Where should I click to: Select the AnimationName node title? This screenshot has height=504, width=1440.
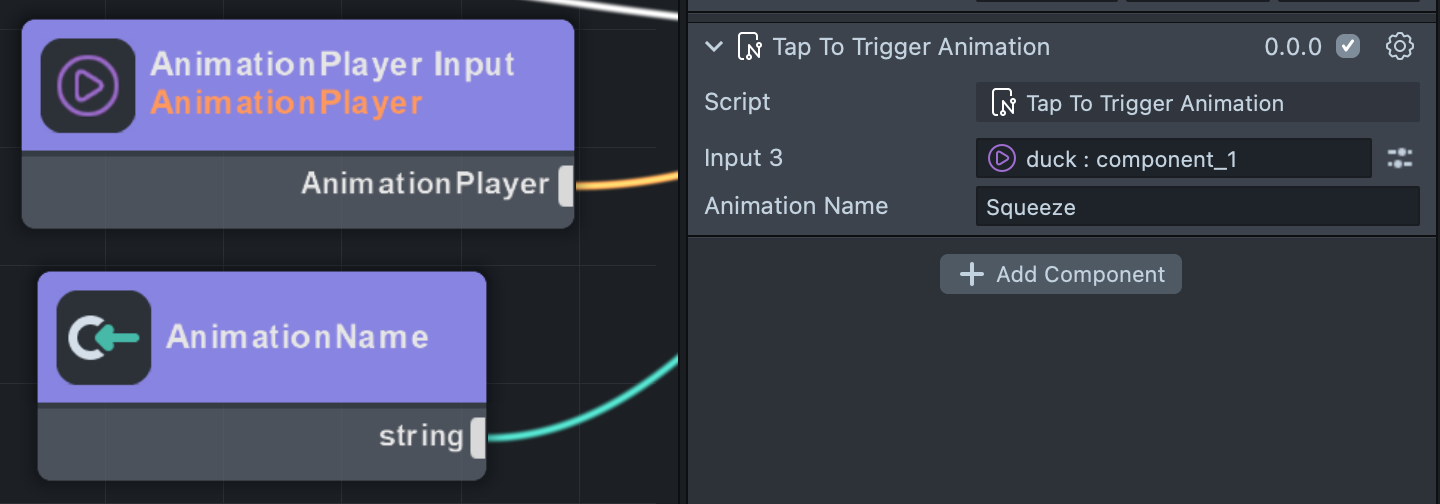297,336
